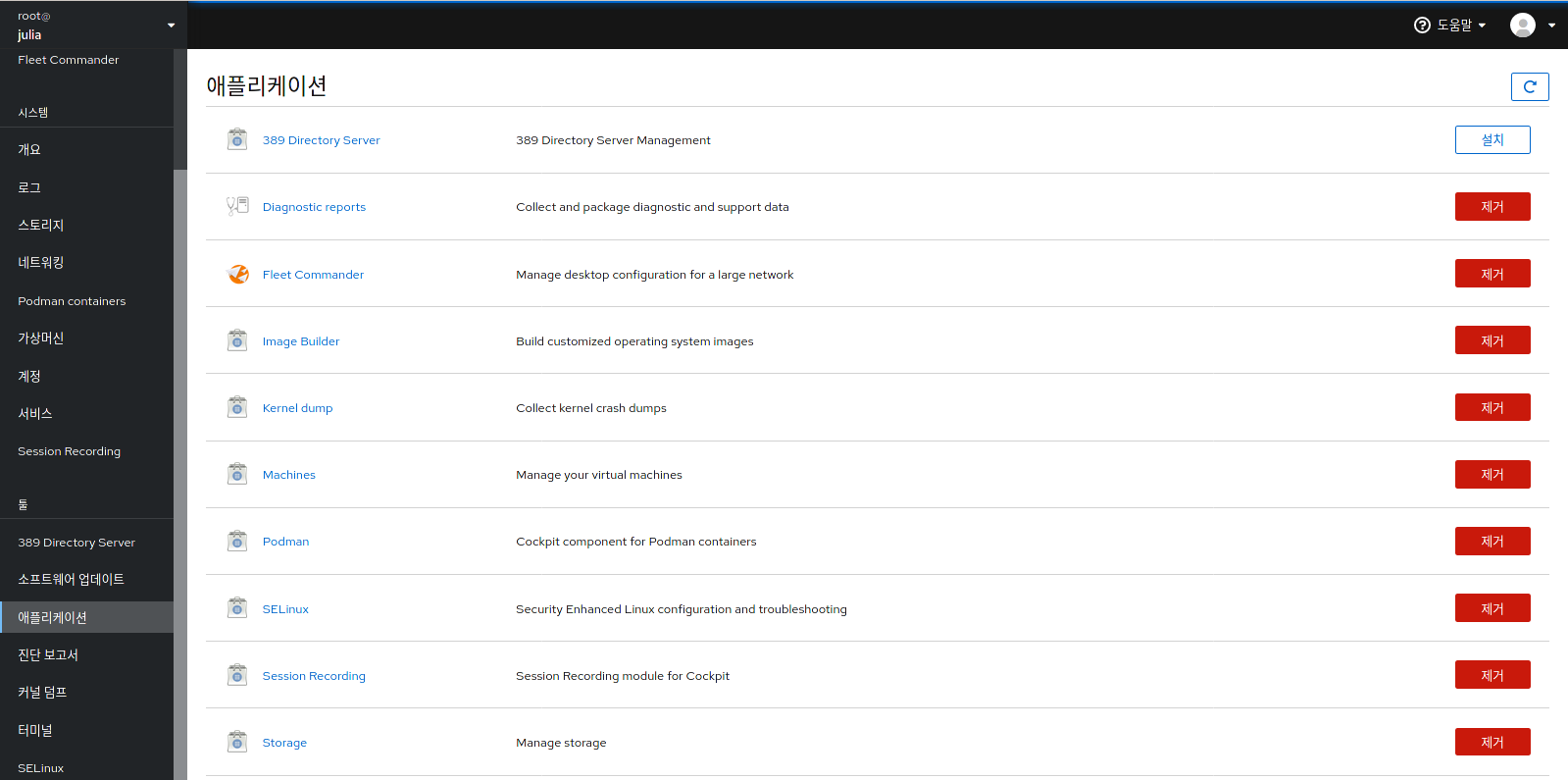Remove Diagnostic reports with 제거 button

pyautogui.click(x=1492, y=207)
